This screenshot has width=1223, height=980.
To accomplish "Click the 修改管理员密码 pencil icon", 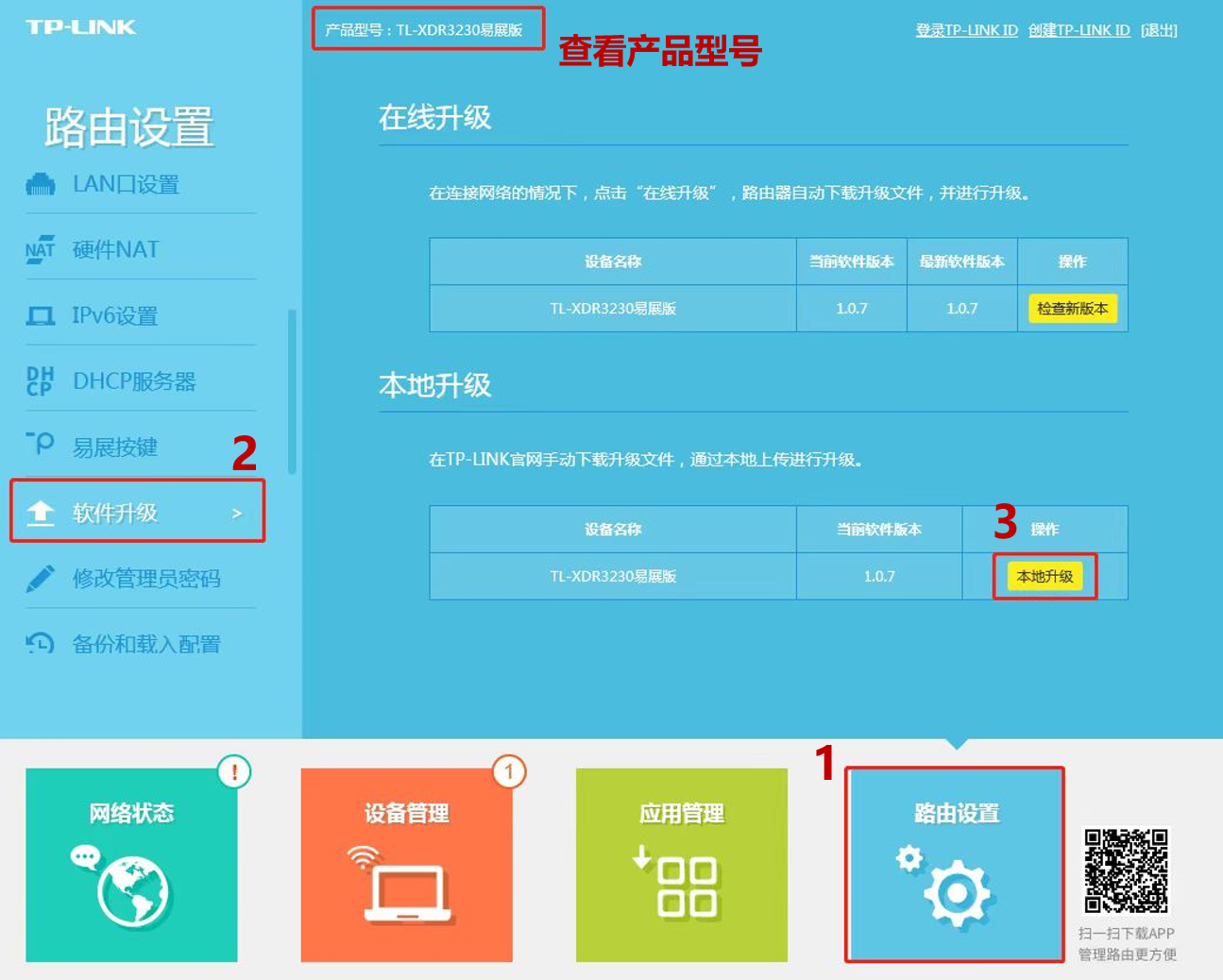I will point(40,578).
